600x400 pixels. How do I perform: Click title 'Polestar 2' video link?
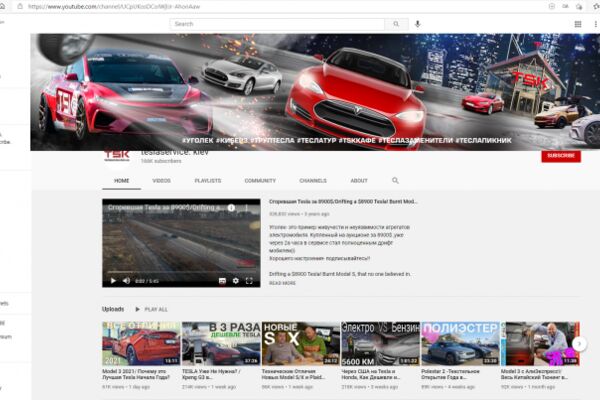(x=450, y=374)
